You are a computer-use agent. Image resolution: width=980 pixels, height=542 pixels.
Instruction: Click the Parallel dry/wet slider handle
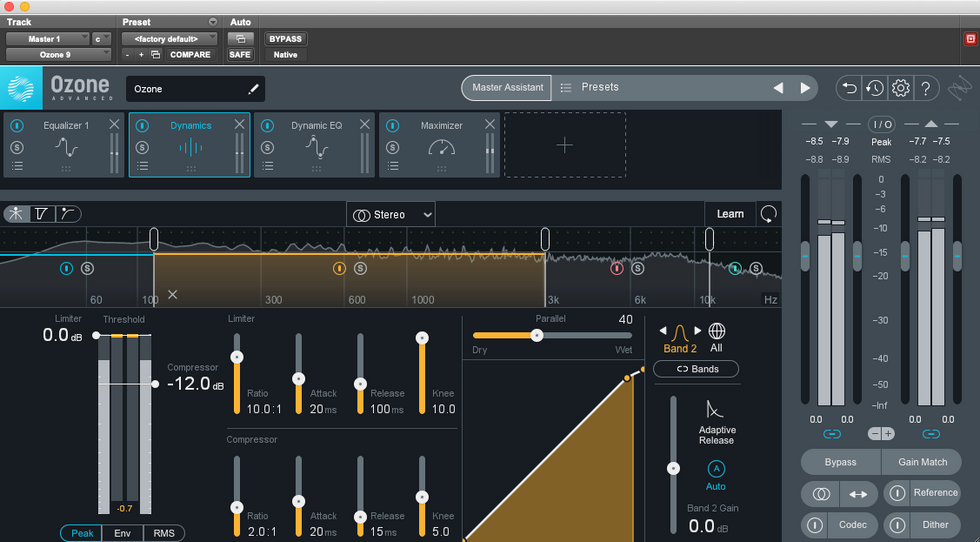click(x=537, y=336)
